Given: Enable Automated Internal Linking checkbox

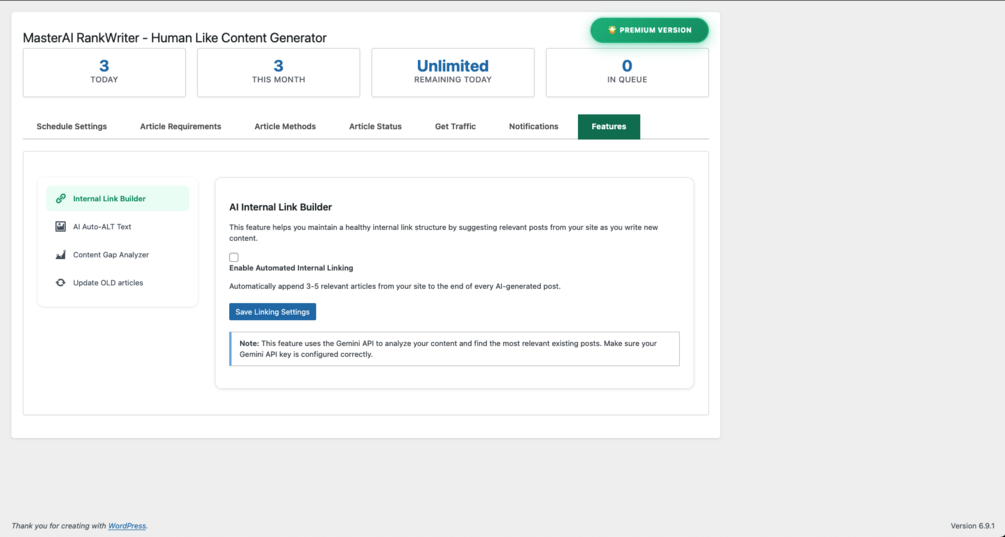Looking at the screenshot, I should (234, 257).
